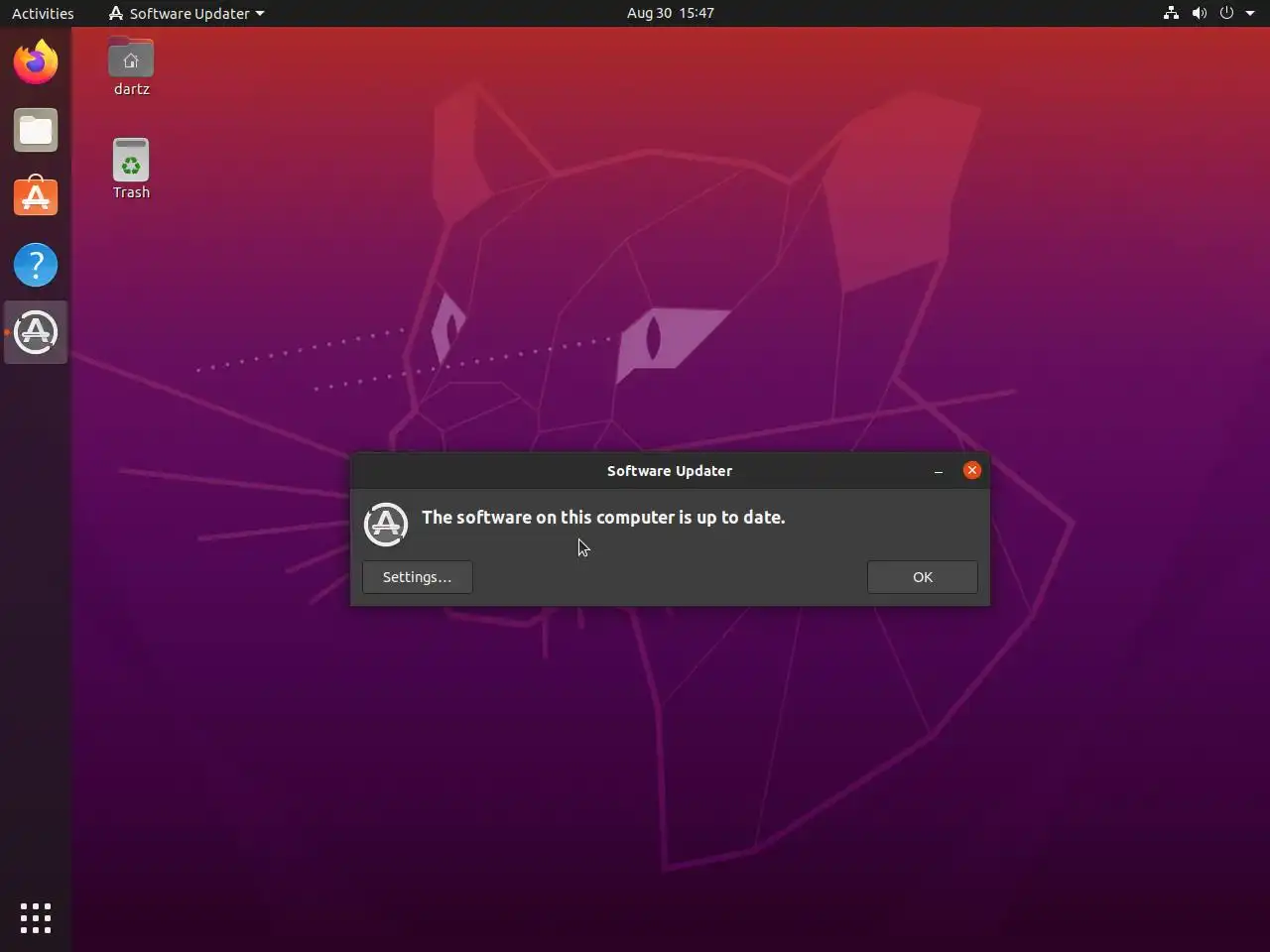Minimize the Software Updater dialog
Screen dimensions: 1270x952
tap(939, 471)
